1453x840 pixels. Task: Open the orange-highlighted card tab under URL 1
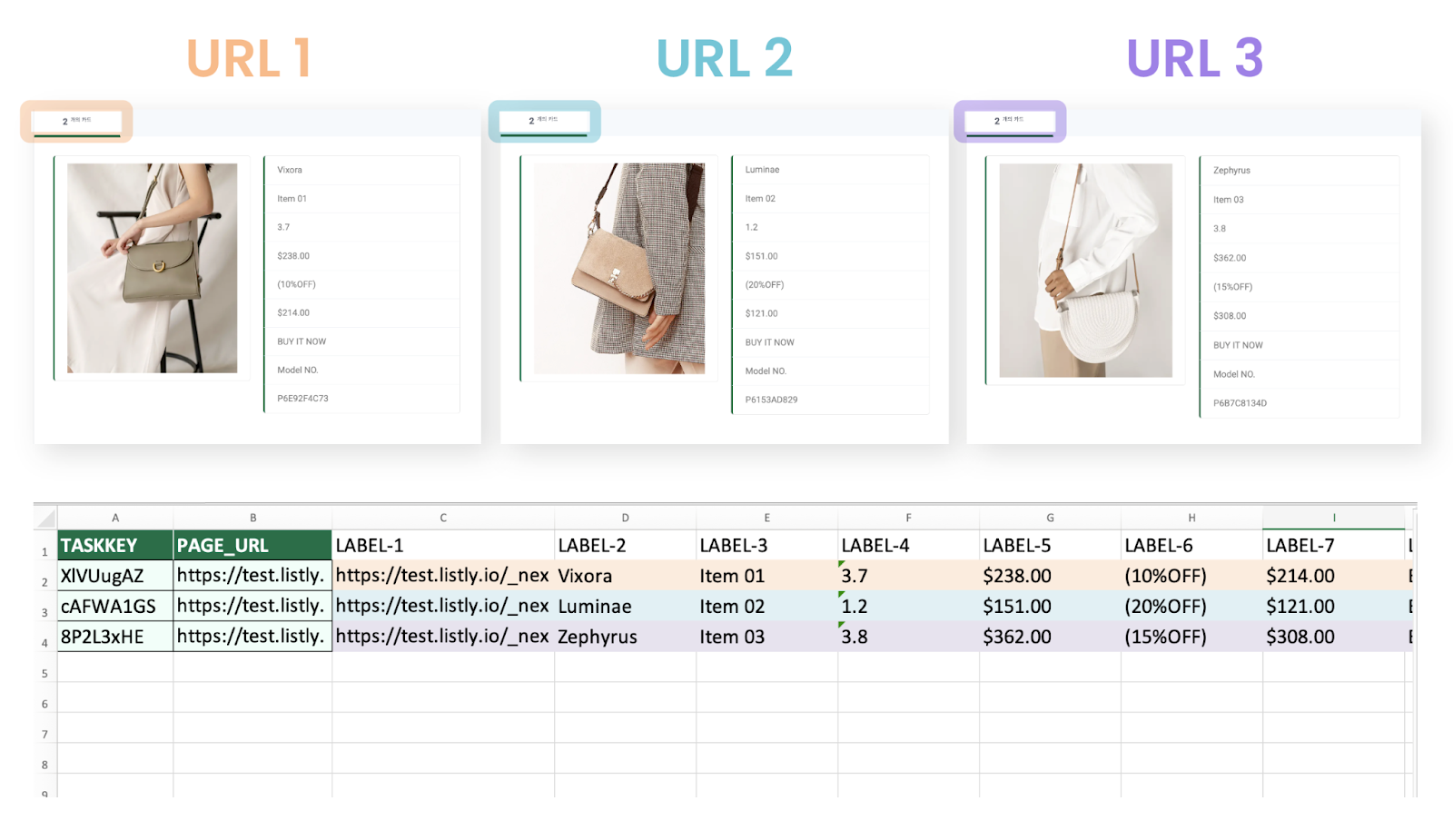(76, 121)
